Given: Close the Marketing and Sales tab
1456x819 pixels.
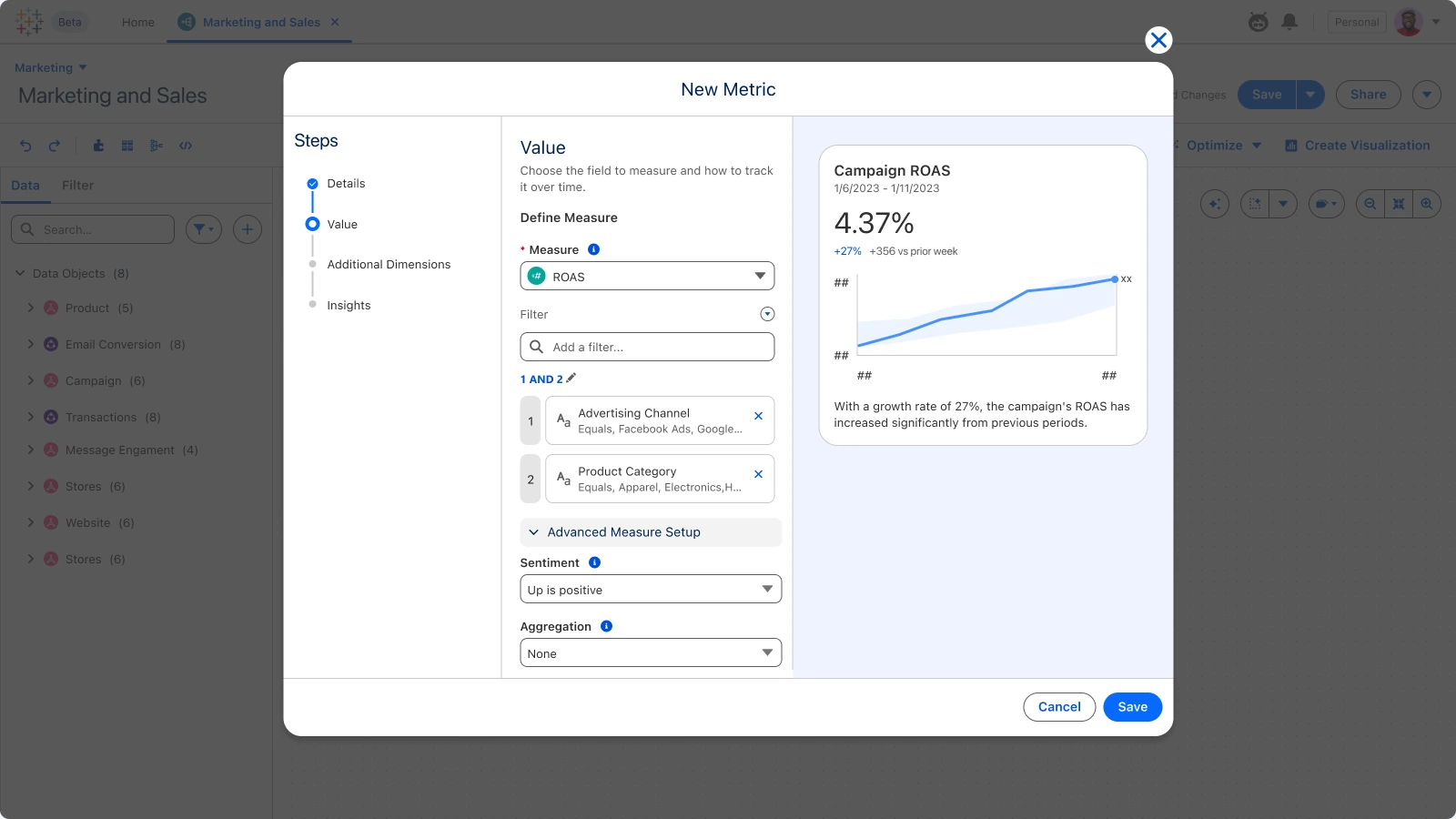Looking at the screenshot, I should 335,22.
